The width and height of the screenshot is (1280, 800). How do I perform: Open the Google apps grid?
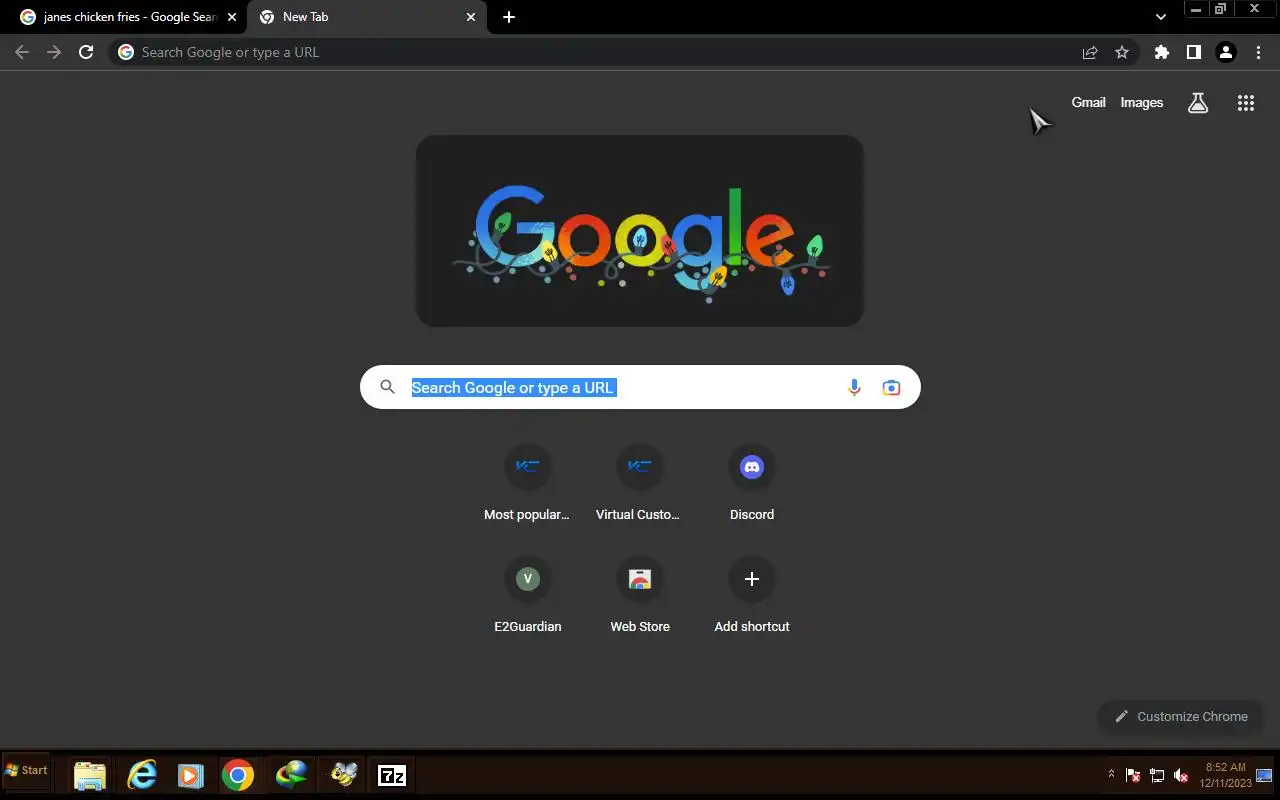[1246, 103]
